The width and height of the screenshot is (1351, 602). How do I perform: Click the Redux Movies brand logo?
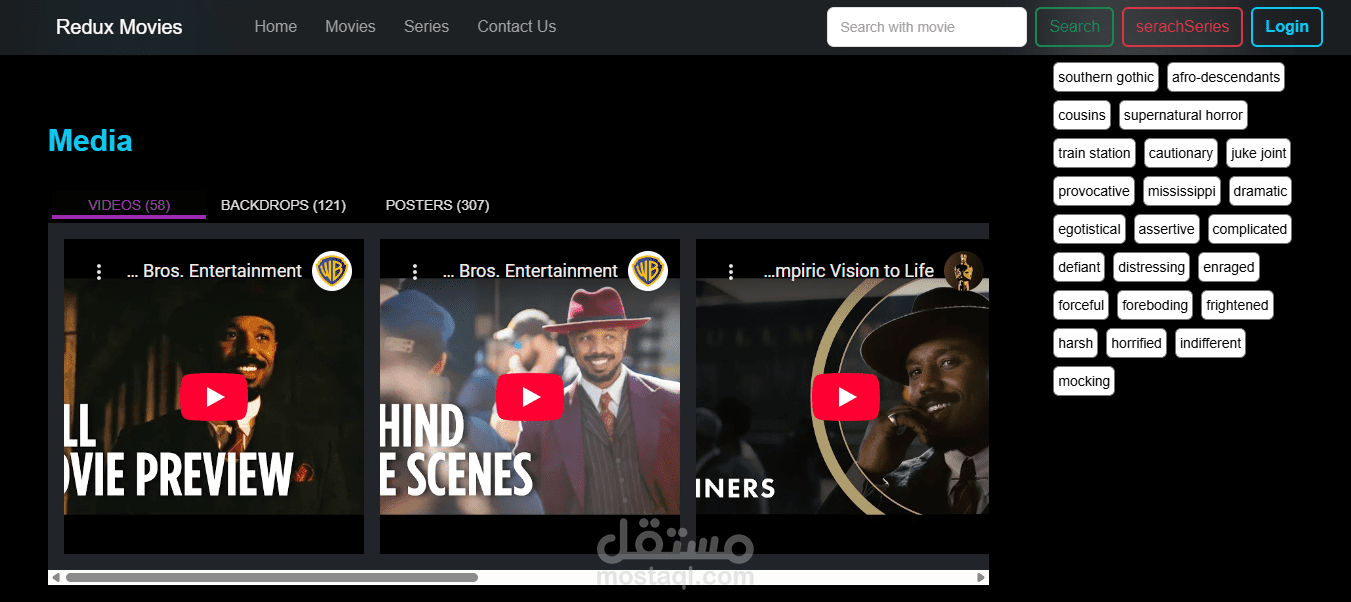pos(119,27)
